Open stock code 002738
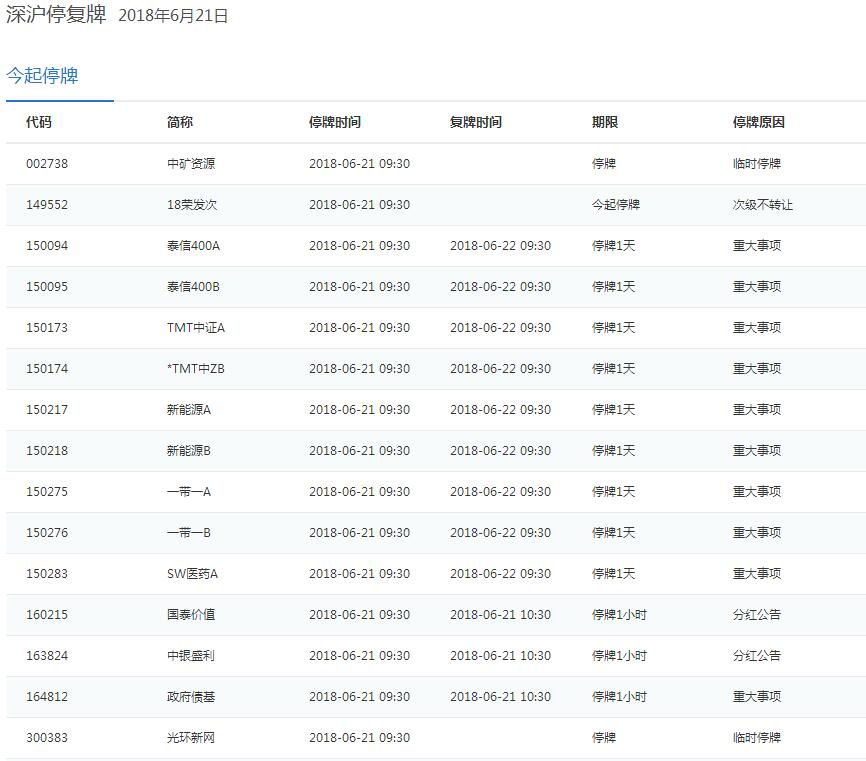 point(47,164)
